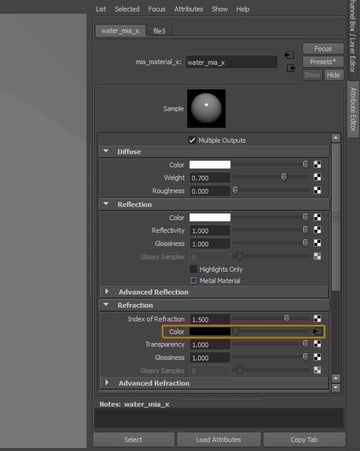Open map button for Reflection Glossy Samples

click(317, 256)
